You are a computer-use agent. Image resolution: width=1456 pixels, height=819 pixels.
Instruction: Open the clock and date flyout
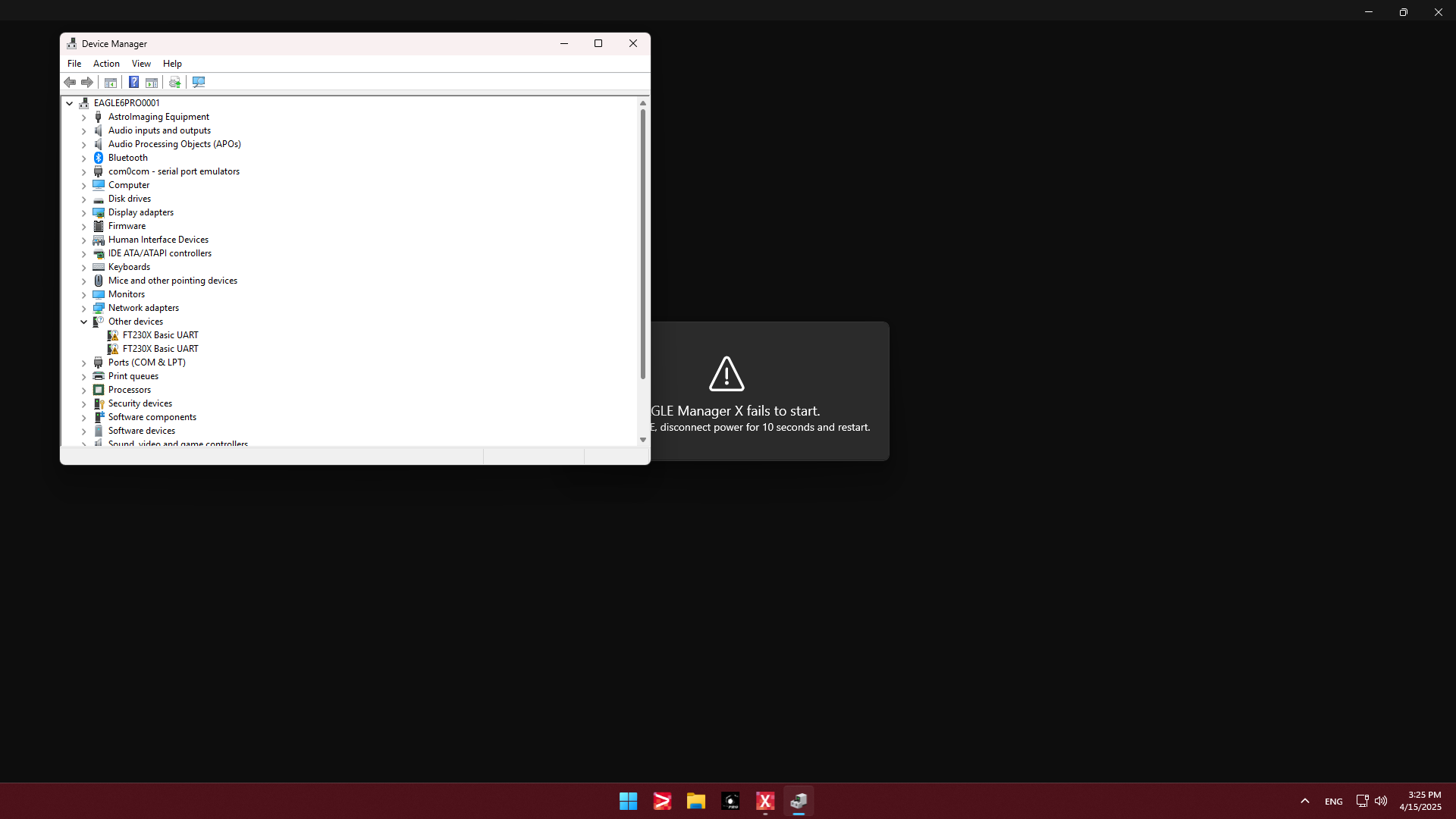point(1420,801)
